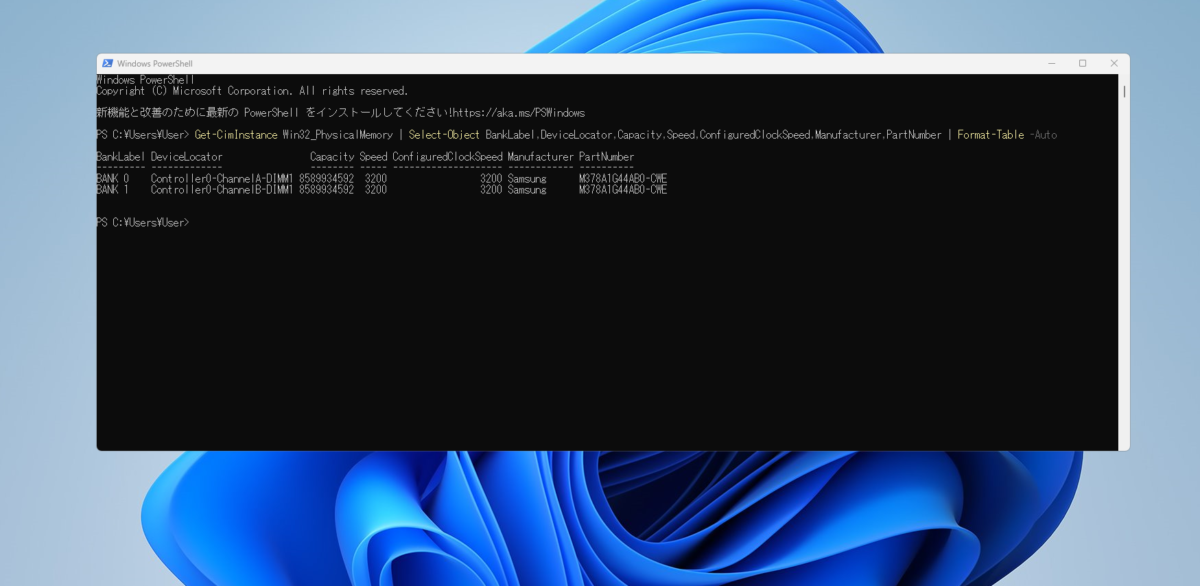Click 'Controller0-ChannelA-DIMM1' device locator
This screenshot has width=1200, height=586.
pos(222,179)
